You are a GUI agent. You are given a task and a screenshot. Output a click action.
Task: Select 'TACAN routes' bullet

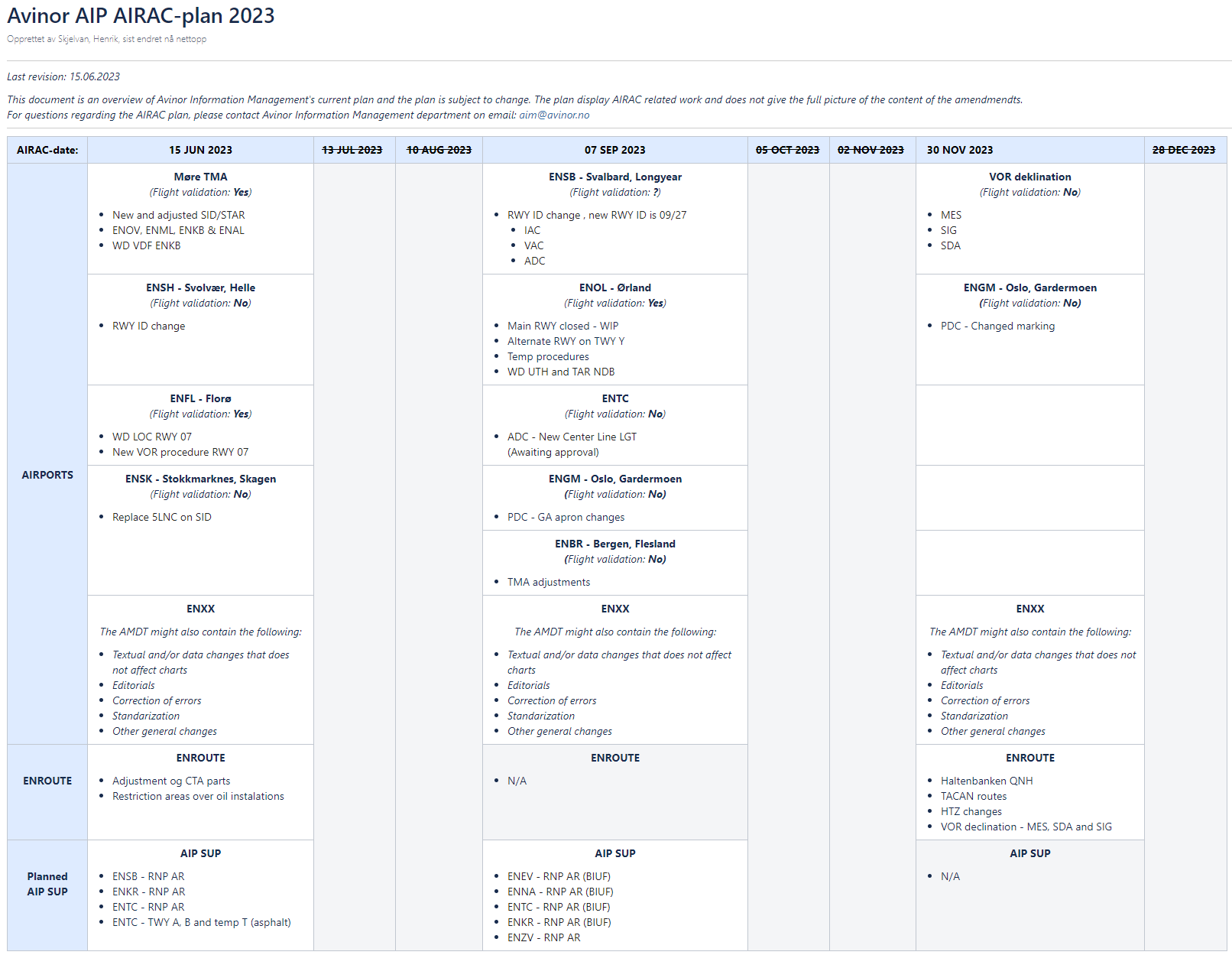974,796
